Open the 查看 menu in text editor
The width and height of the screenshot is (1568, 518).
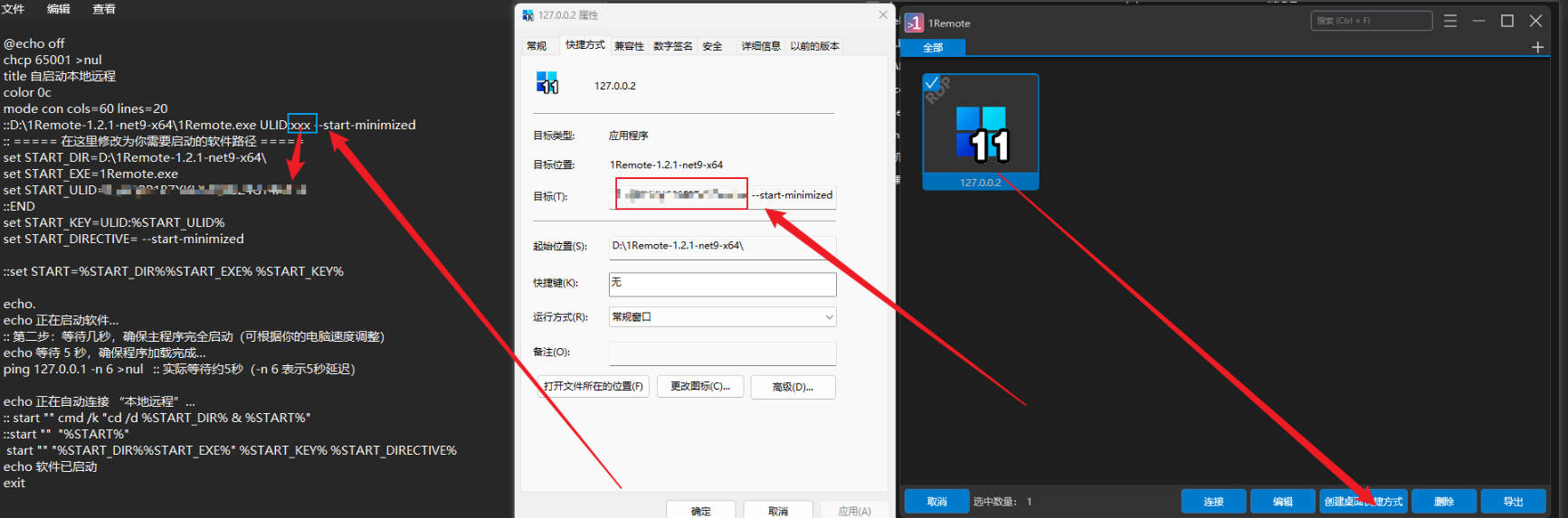click(104, 9)
